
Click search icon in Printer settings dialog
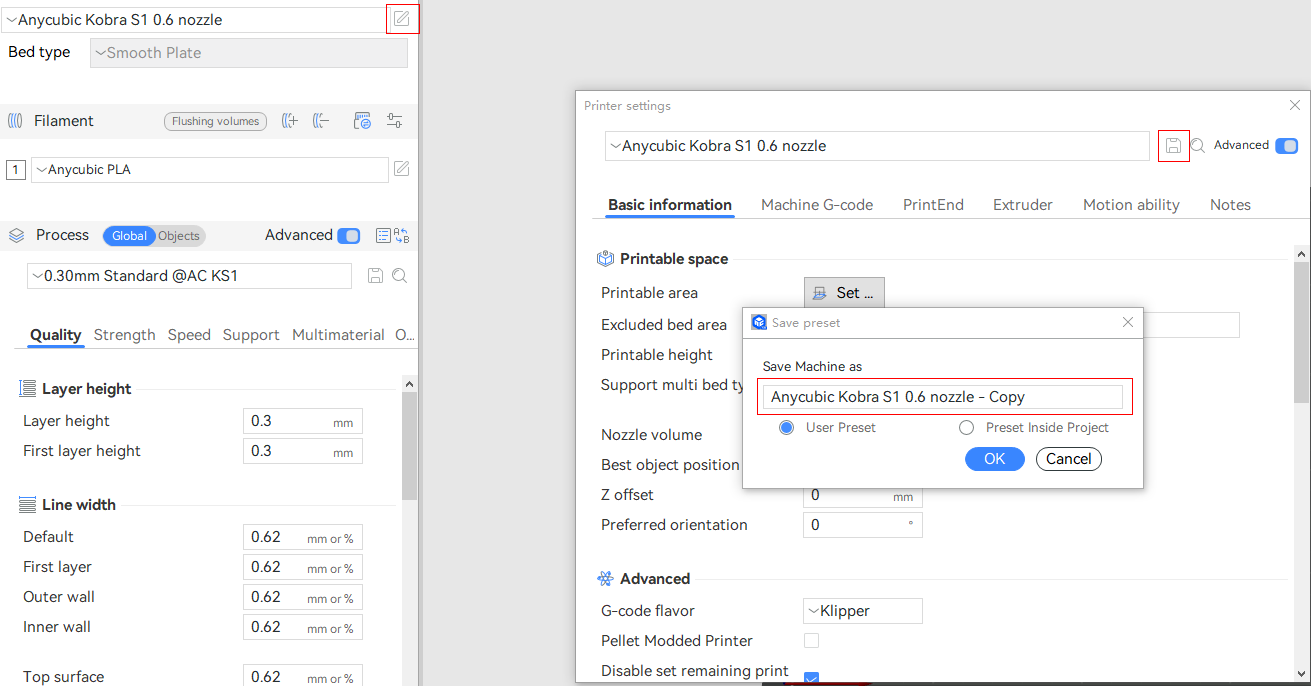[x=1198, y=146]
